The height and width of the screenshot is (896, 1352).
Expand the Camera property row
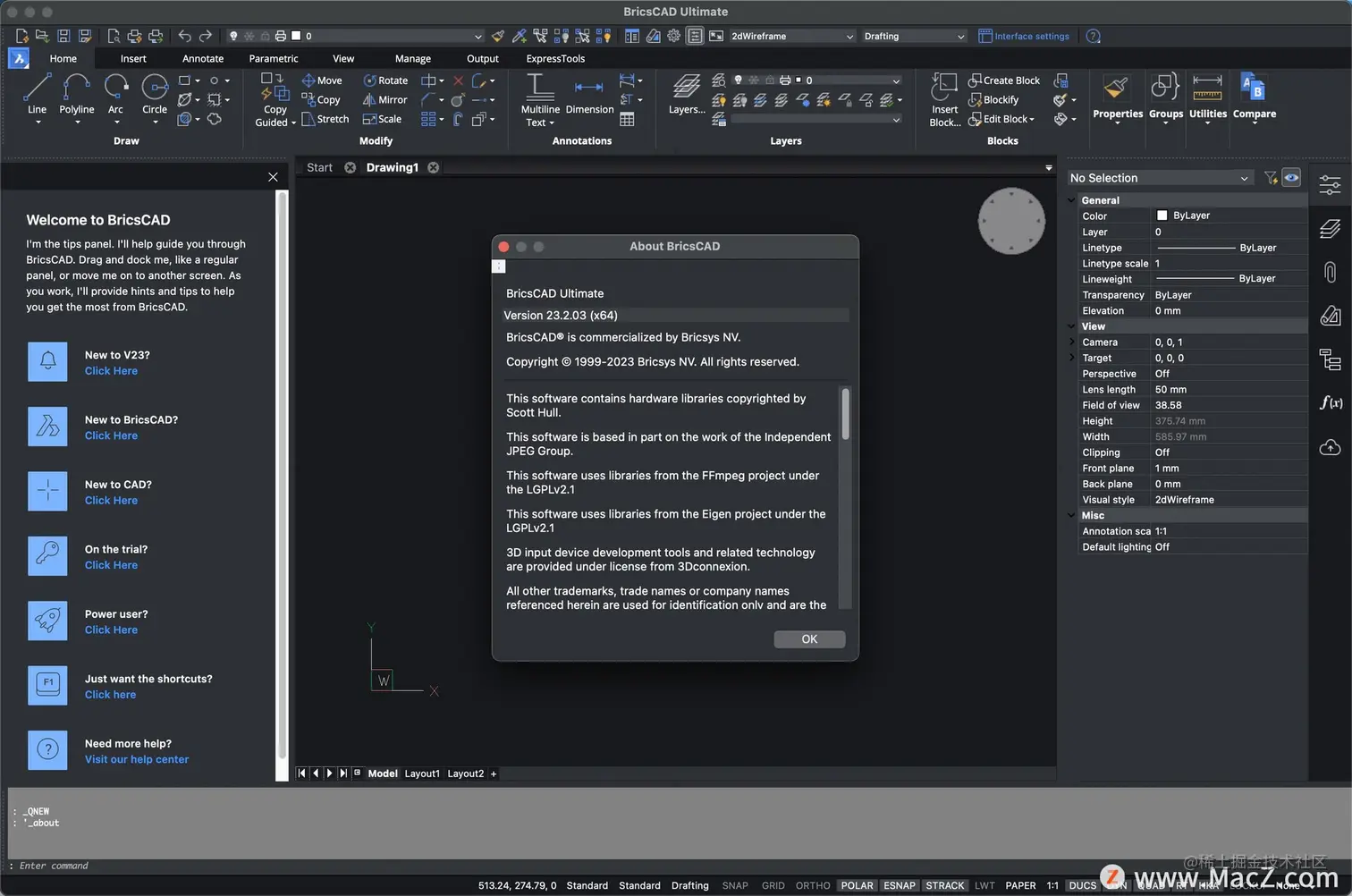click(1072, 342)
